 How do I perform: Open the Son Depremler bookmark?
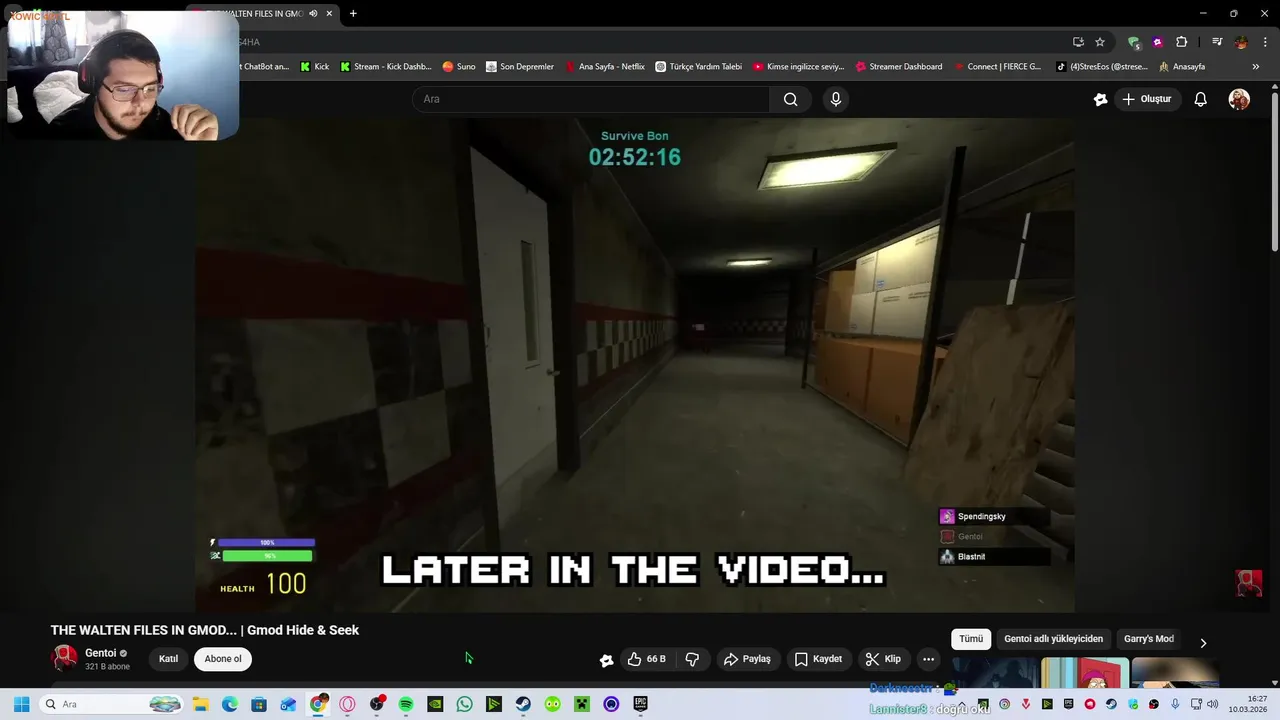[x=520, y=67]
